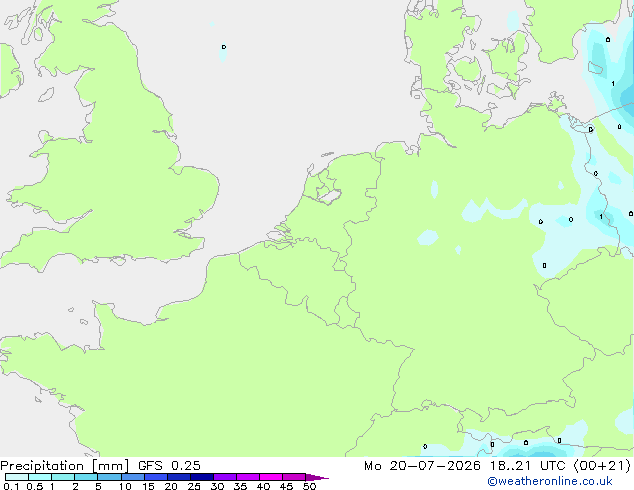Click the legend value '35'

(240, 486)
